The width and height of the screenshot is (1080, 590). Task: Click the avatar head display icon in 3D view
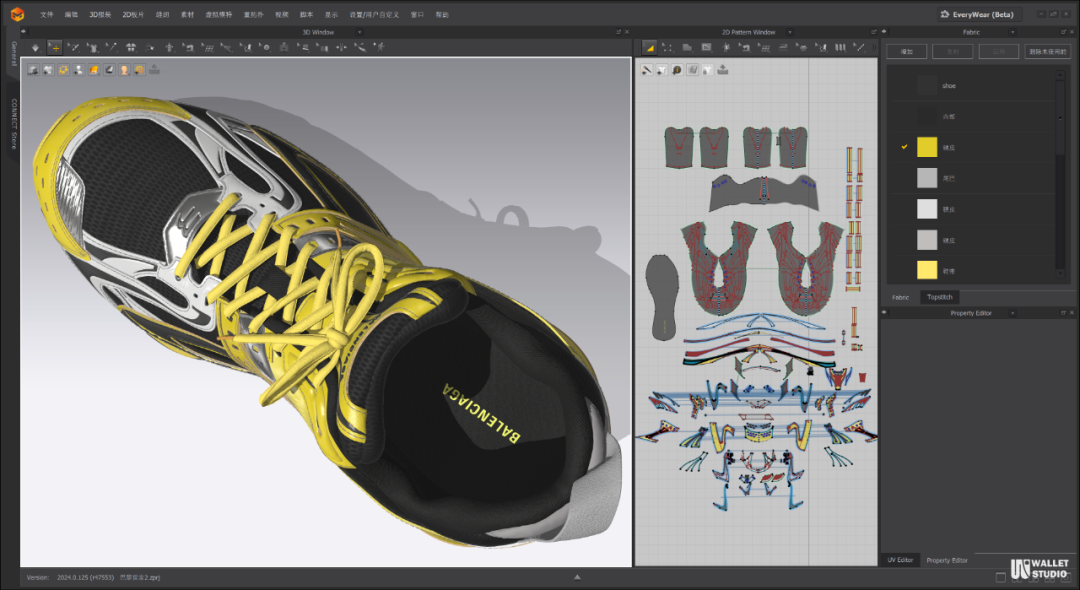[124, 70]
